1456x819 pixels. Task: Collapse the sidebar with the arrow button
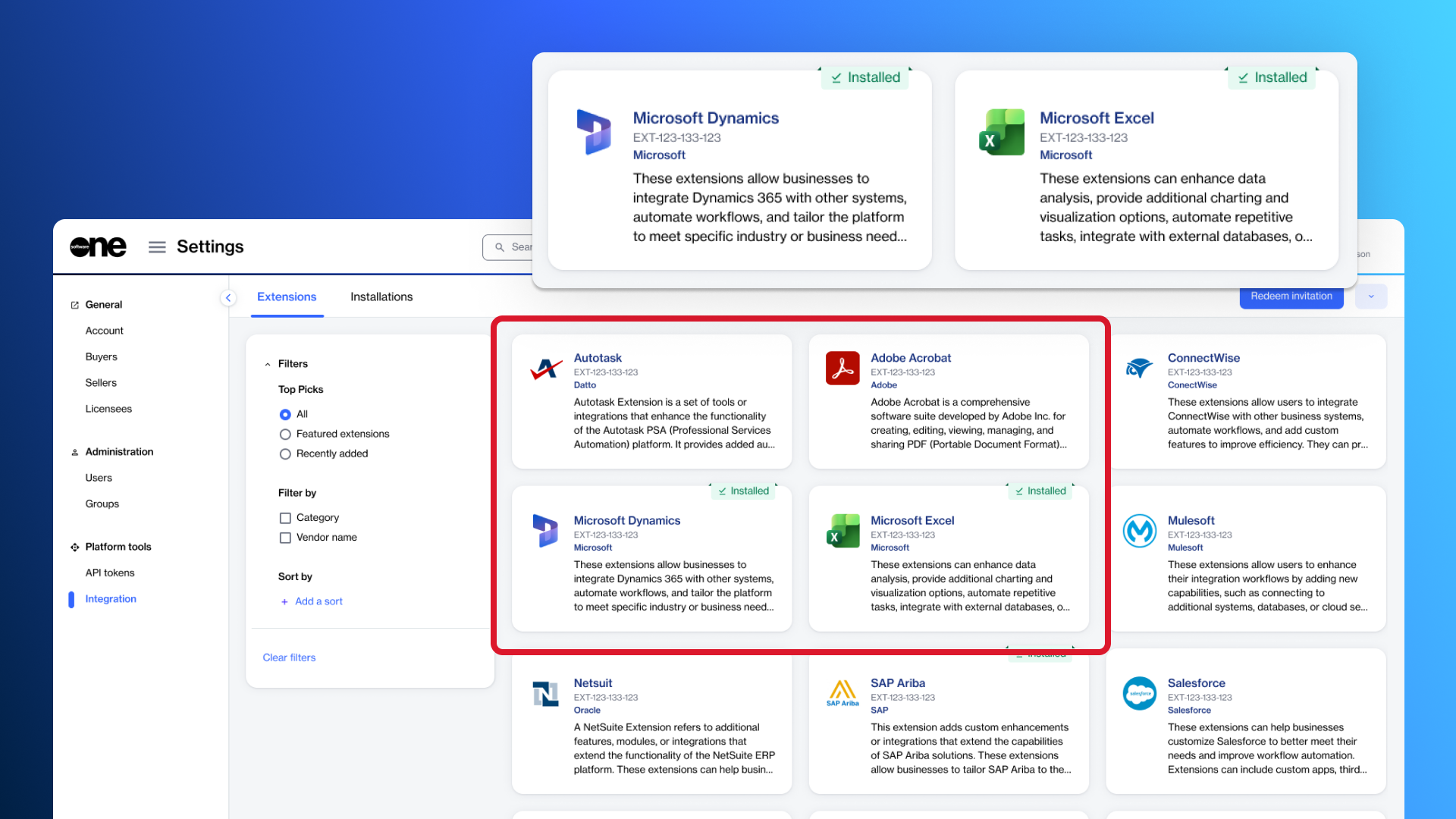point(228,298)
